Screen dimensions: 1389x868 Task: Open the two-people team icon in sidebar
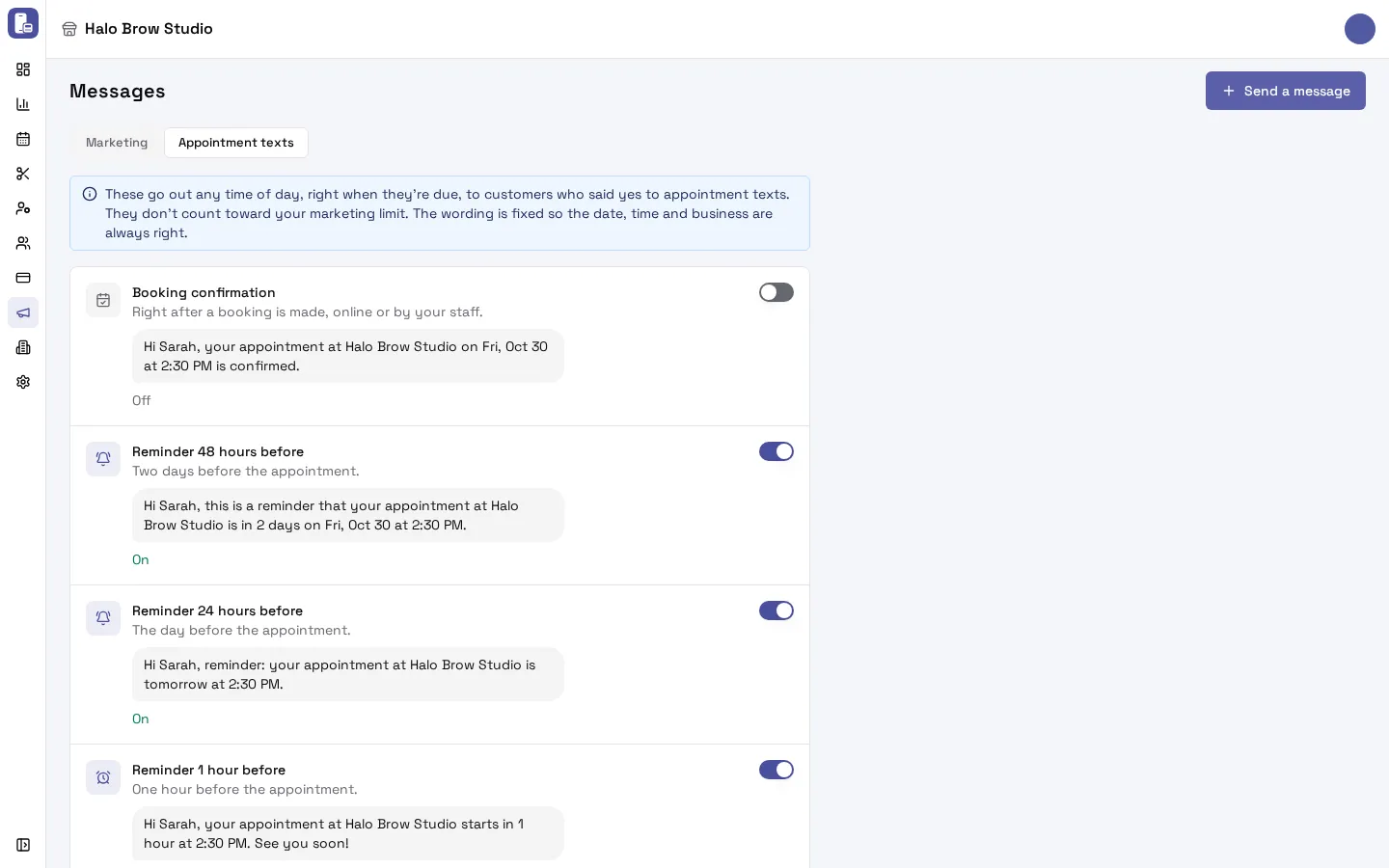[x=23, y=243]
